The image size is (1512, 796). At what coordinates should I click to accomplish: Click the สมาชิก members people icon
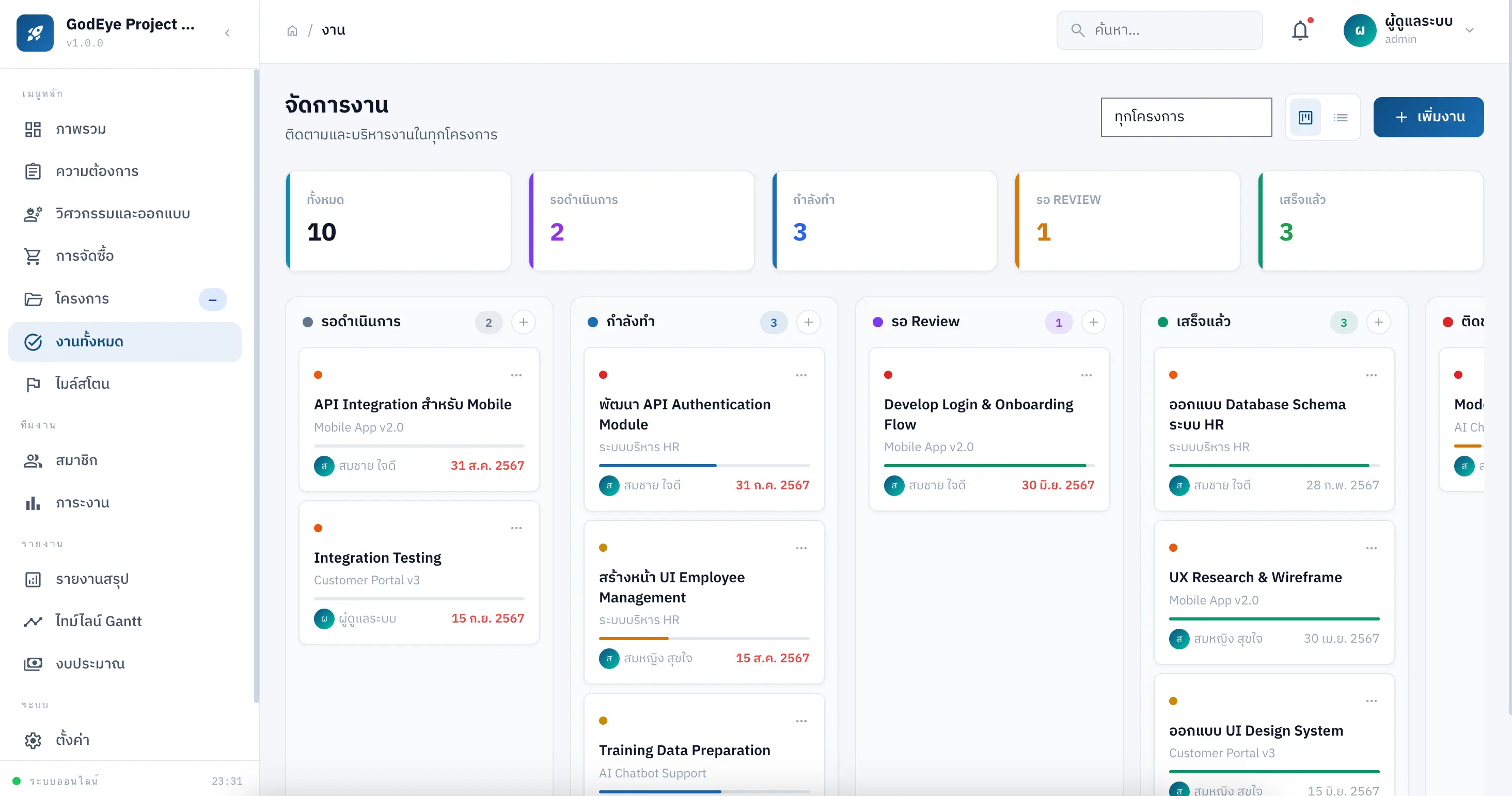(x=33, y=460)
